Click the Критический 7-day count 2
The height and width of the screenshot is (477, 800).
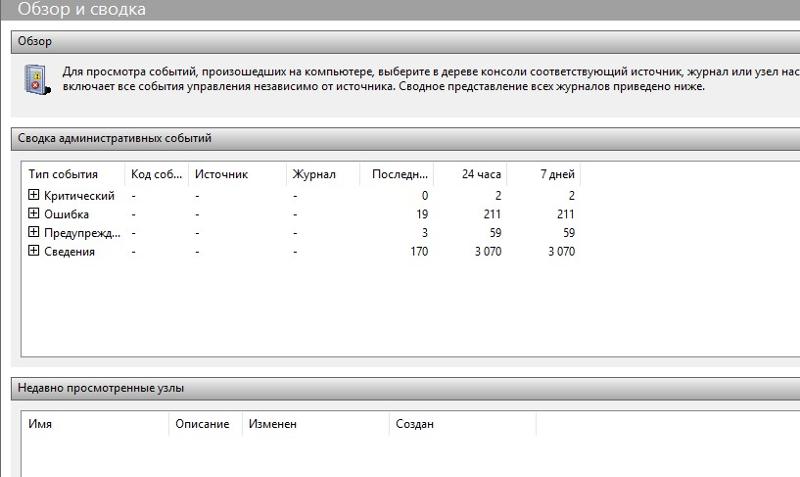pyautogui.click(x=571, y=196)
